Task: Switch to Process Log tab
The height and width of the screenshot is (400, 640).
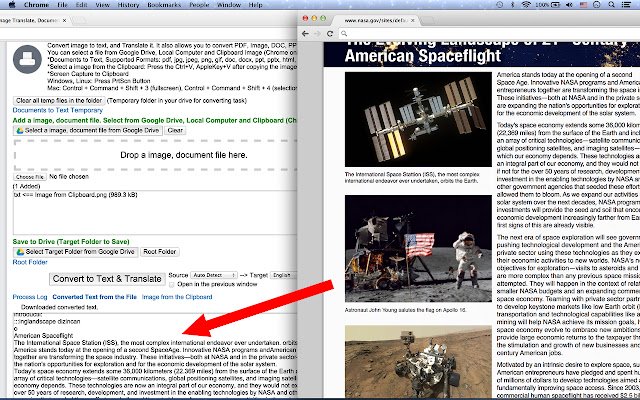Action: point(30,297)
